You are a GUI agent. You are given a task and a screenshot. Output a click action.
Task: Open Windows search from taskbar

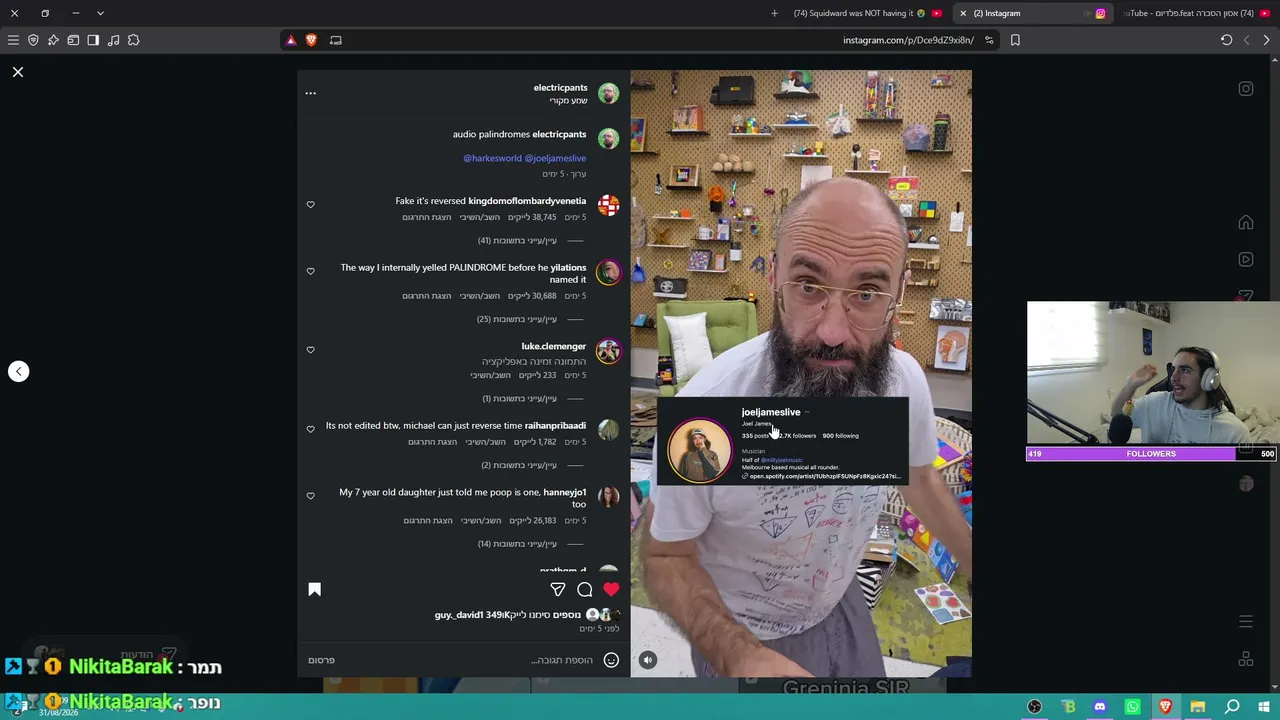(1232, 707)
